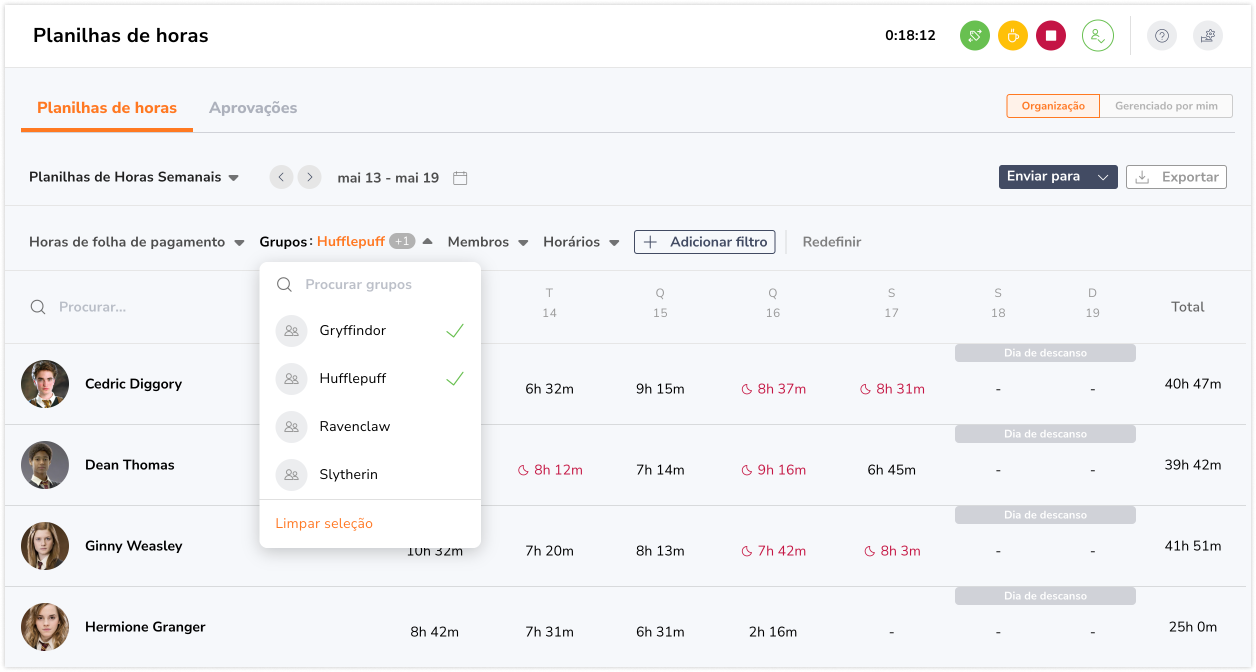The image size is (1256, 672).
Task: Click the Adicionar filtro button
Action: pyautogui.click(x=704, y=242)
